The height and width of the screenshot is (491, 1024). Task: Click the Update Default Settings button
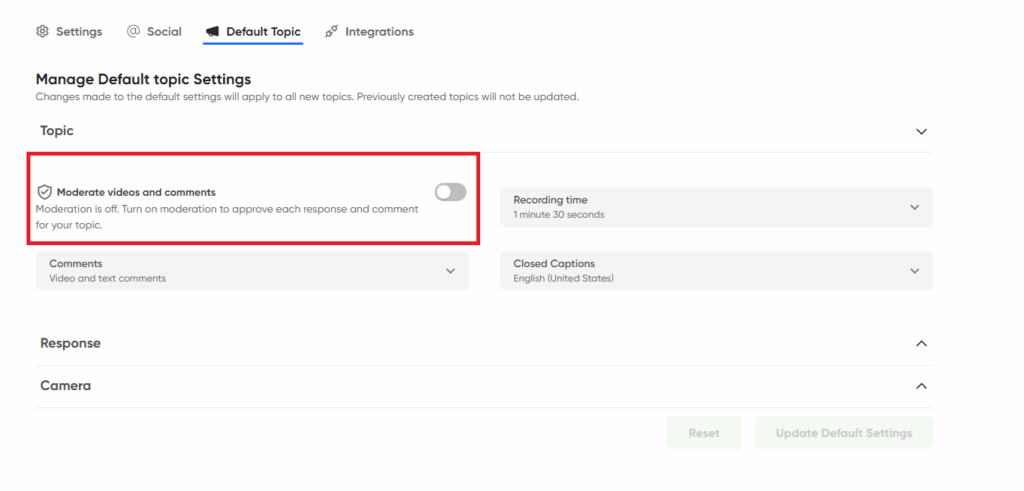tap(844, 433)
